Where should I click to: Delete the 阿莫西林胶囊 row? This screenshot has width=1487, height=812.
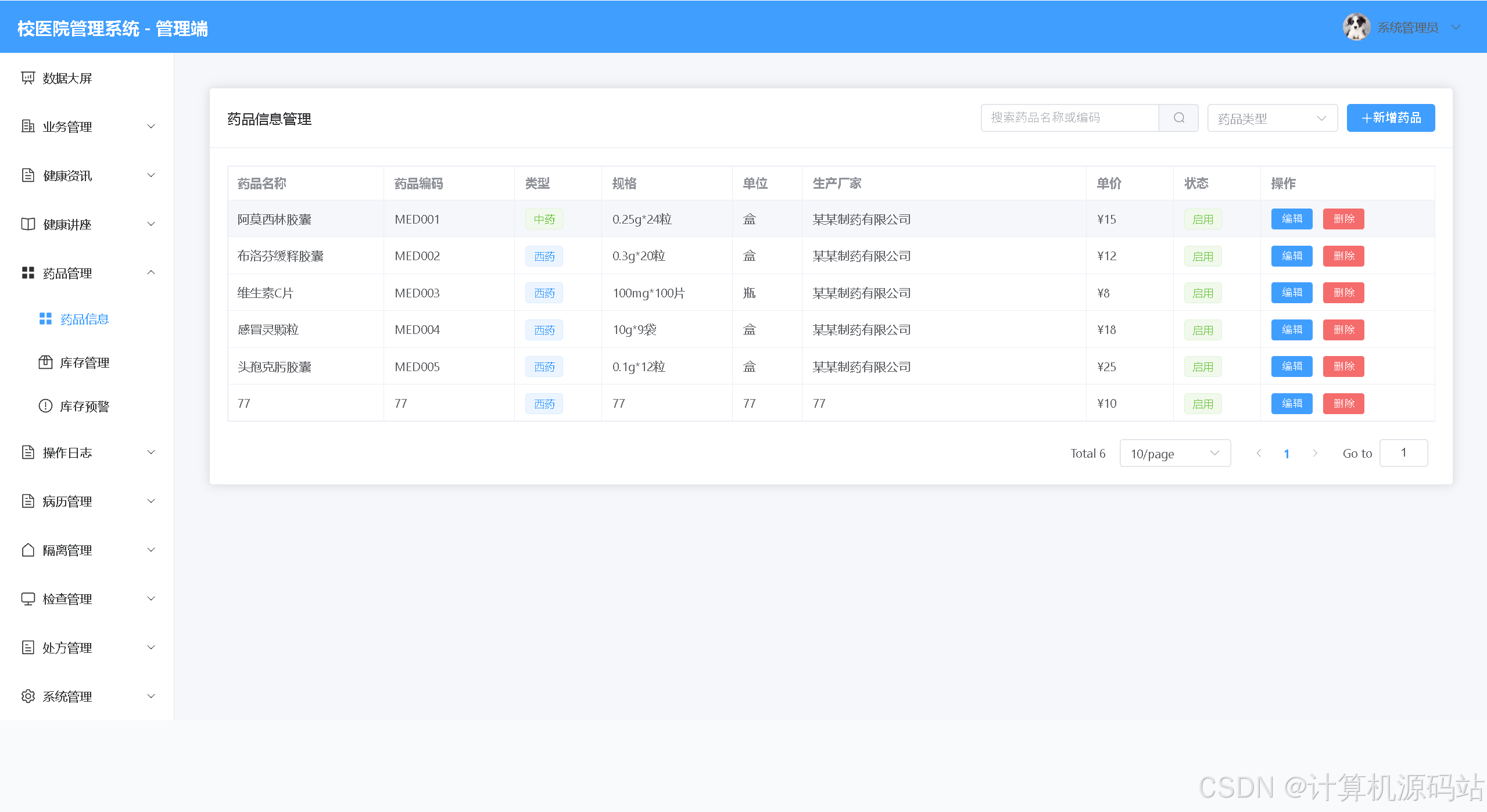[x=1343, y=219]
